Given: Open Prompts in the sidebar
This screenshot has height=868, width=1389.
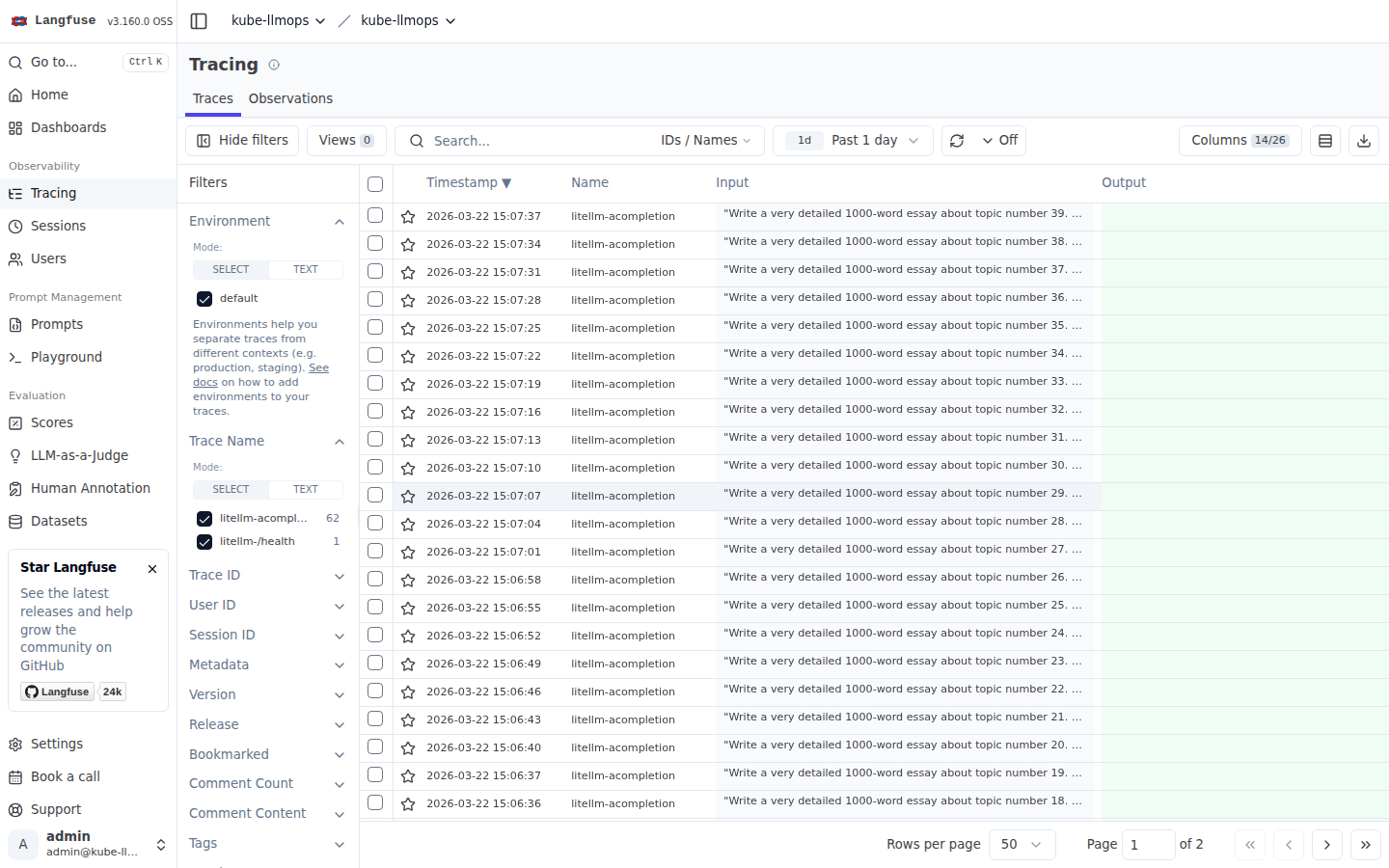Looking at the screenshot, I should click(x=88, y=324).
